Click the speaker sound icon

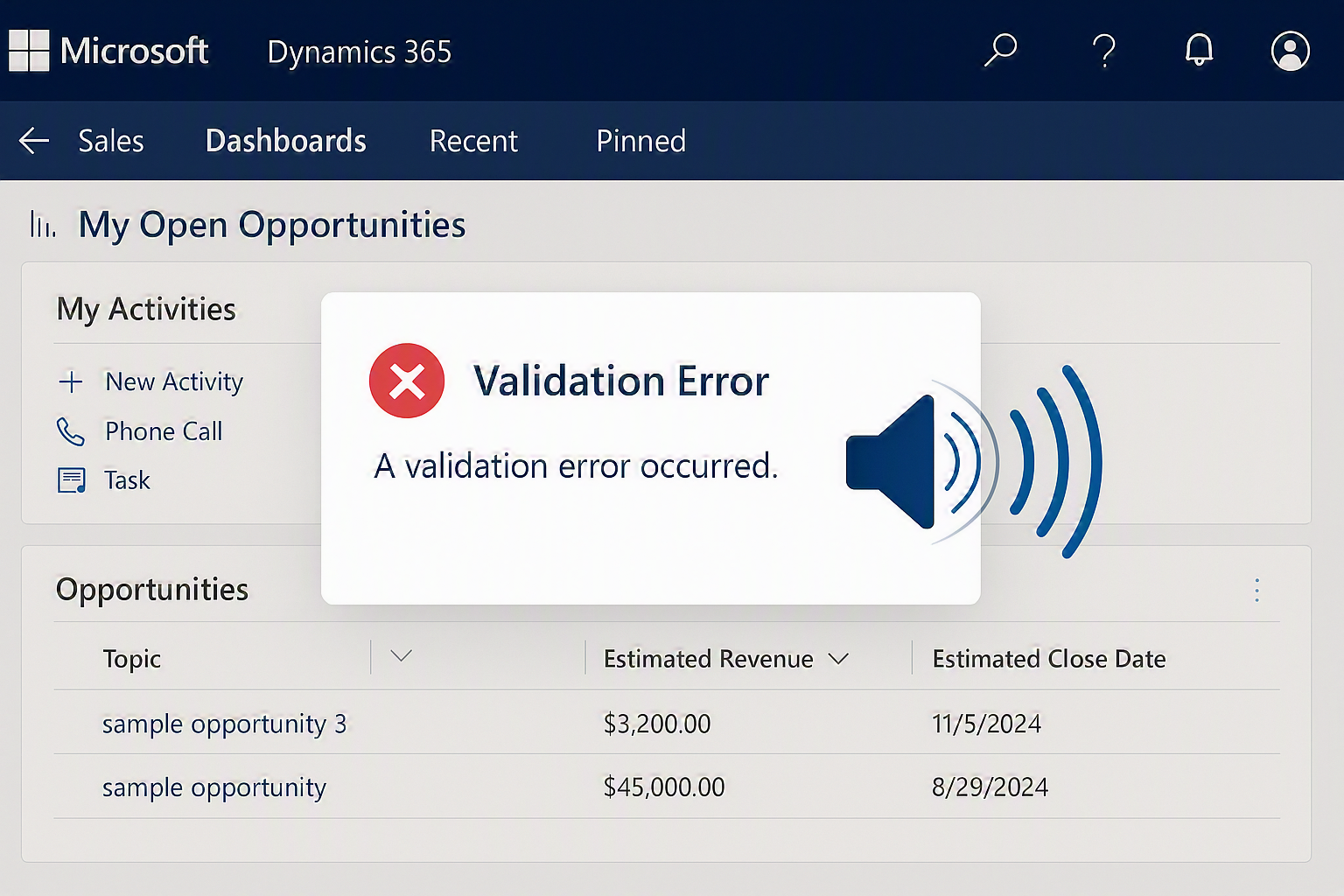[x=973, y=461]
